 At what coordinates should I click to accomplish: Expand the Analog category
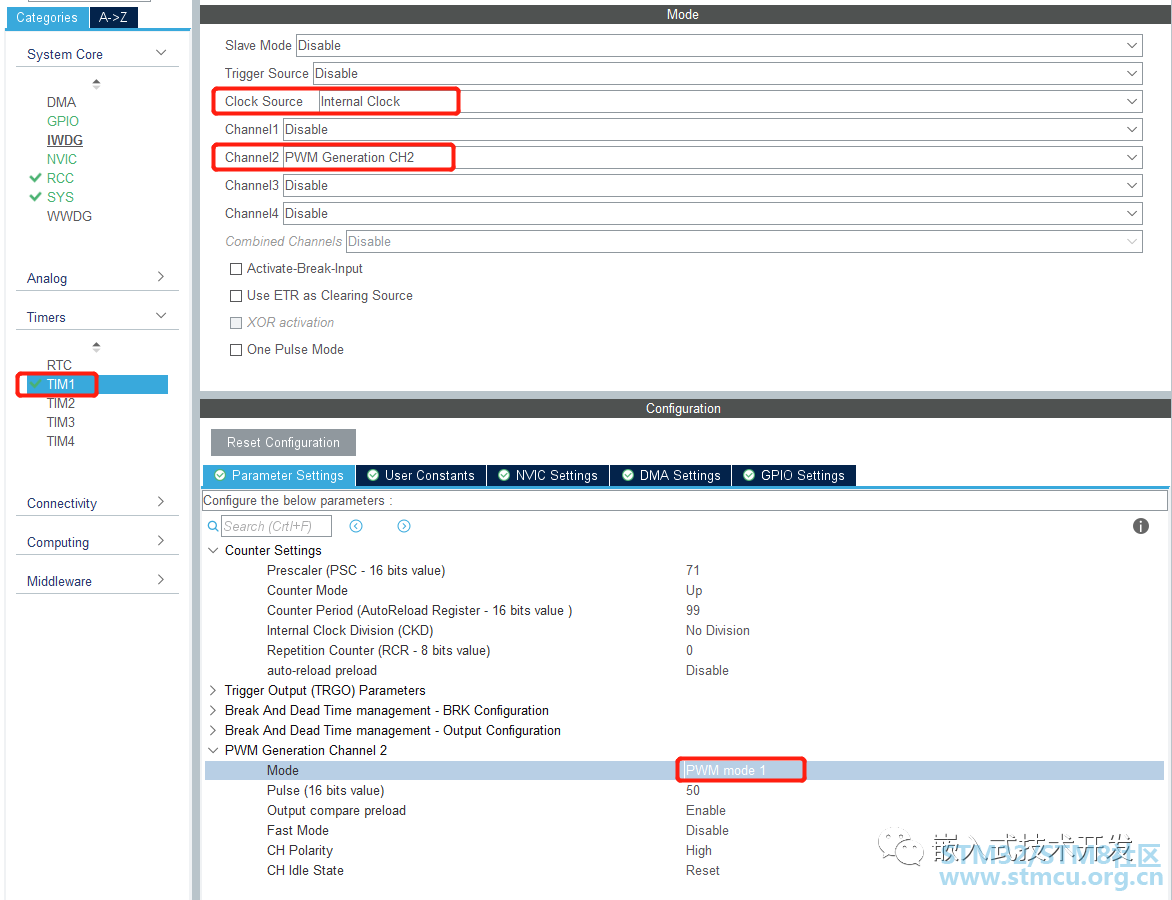161,277
